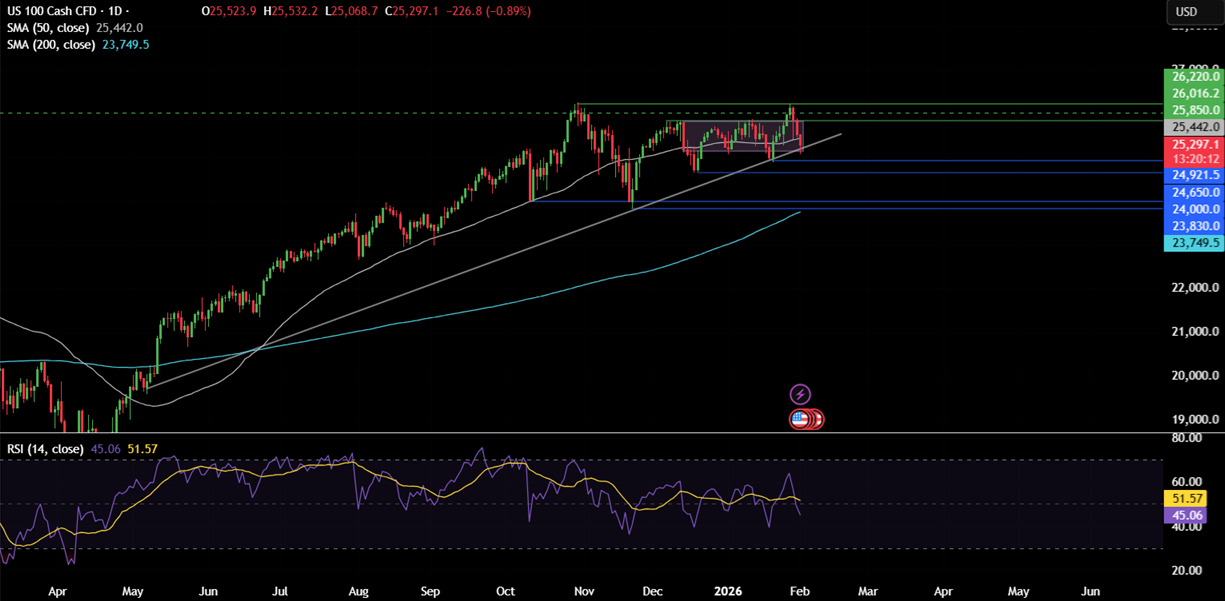Click the yellow 51.57 RSI value tag
Image resolution: width=1225 pixels, height=601 pixels.
point(1186,498)
